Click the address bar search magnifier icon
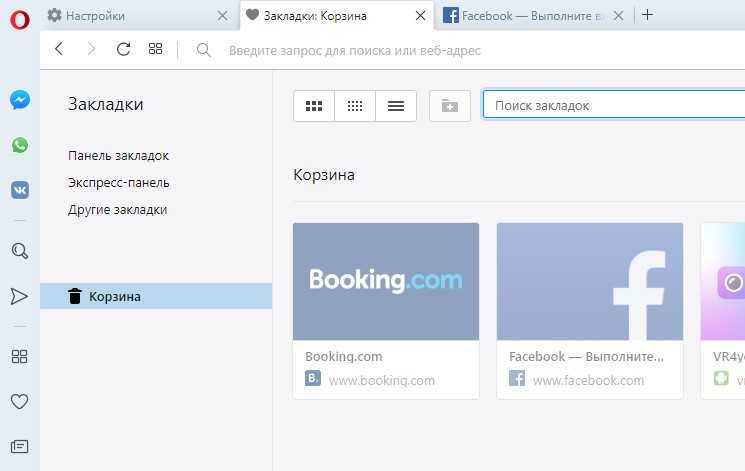 [x=203, y=50]
